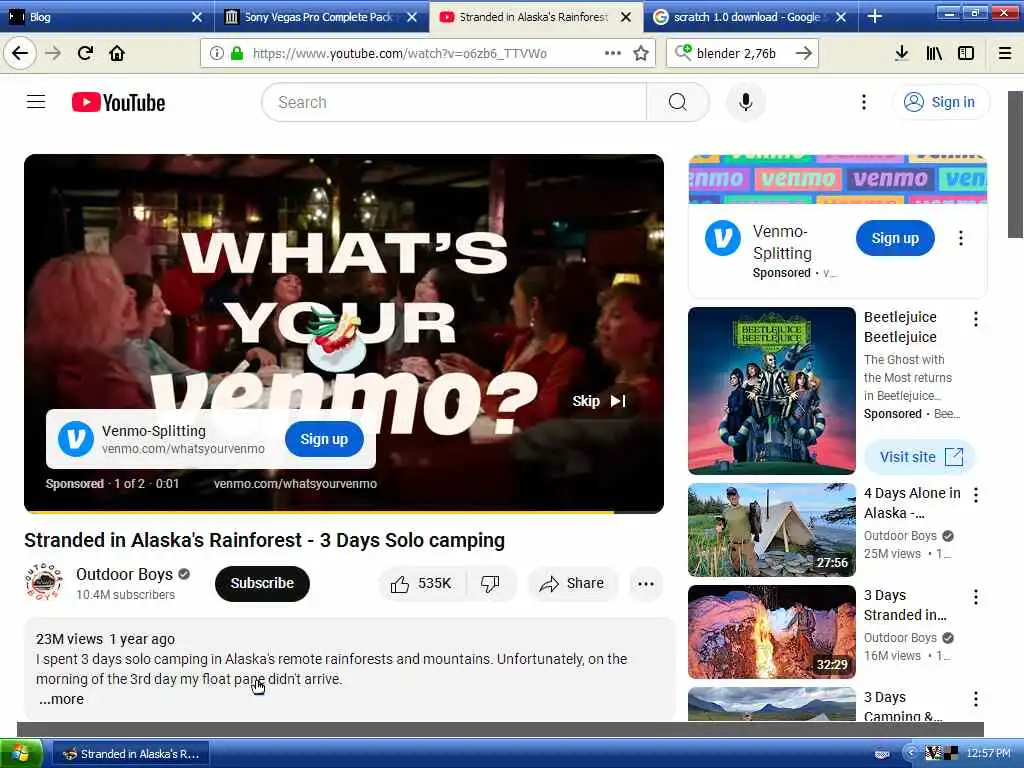The image size is (1024, 768).
Task: Open the Outdoor Boys channel avatar
Action: (x=44, y=582)
